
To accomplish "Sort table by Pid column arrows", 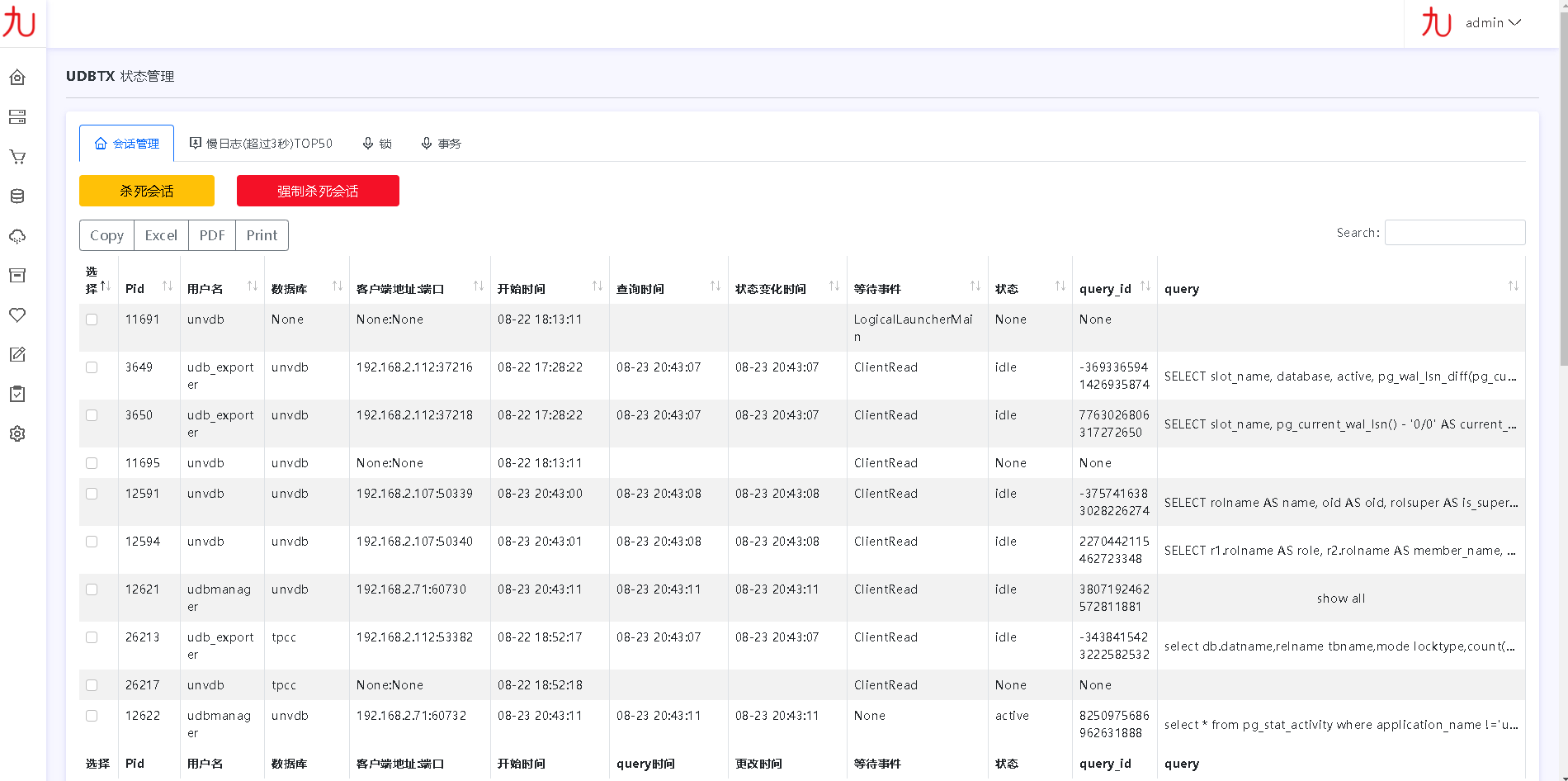I will coord(168,286).
